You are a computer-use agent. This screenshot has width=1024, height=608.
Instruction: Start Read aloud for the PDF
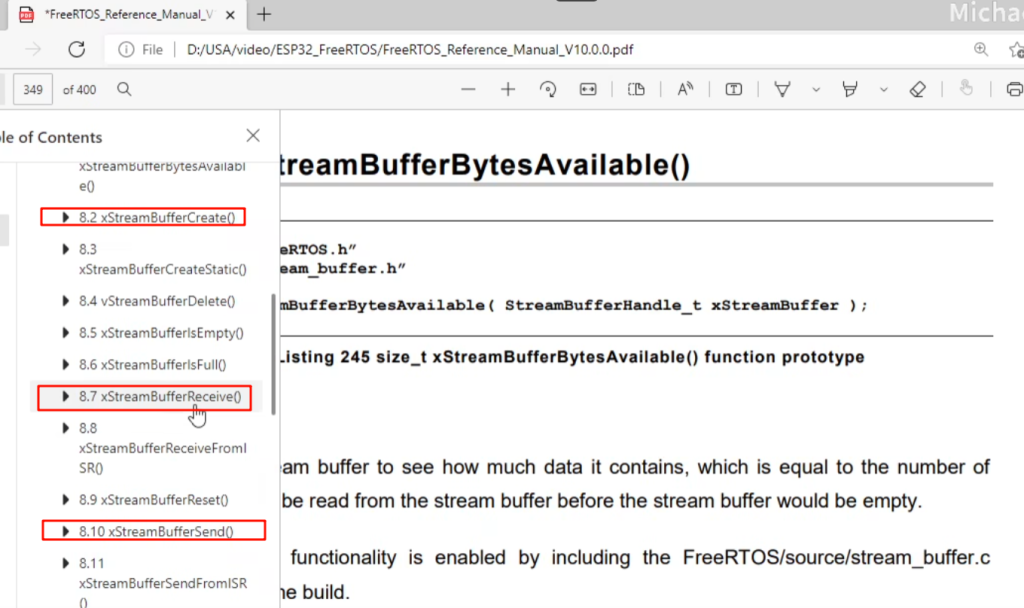coord(685,89)
